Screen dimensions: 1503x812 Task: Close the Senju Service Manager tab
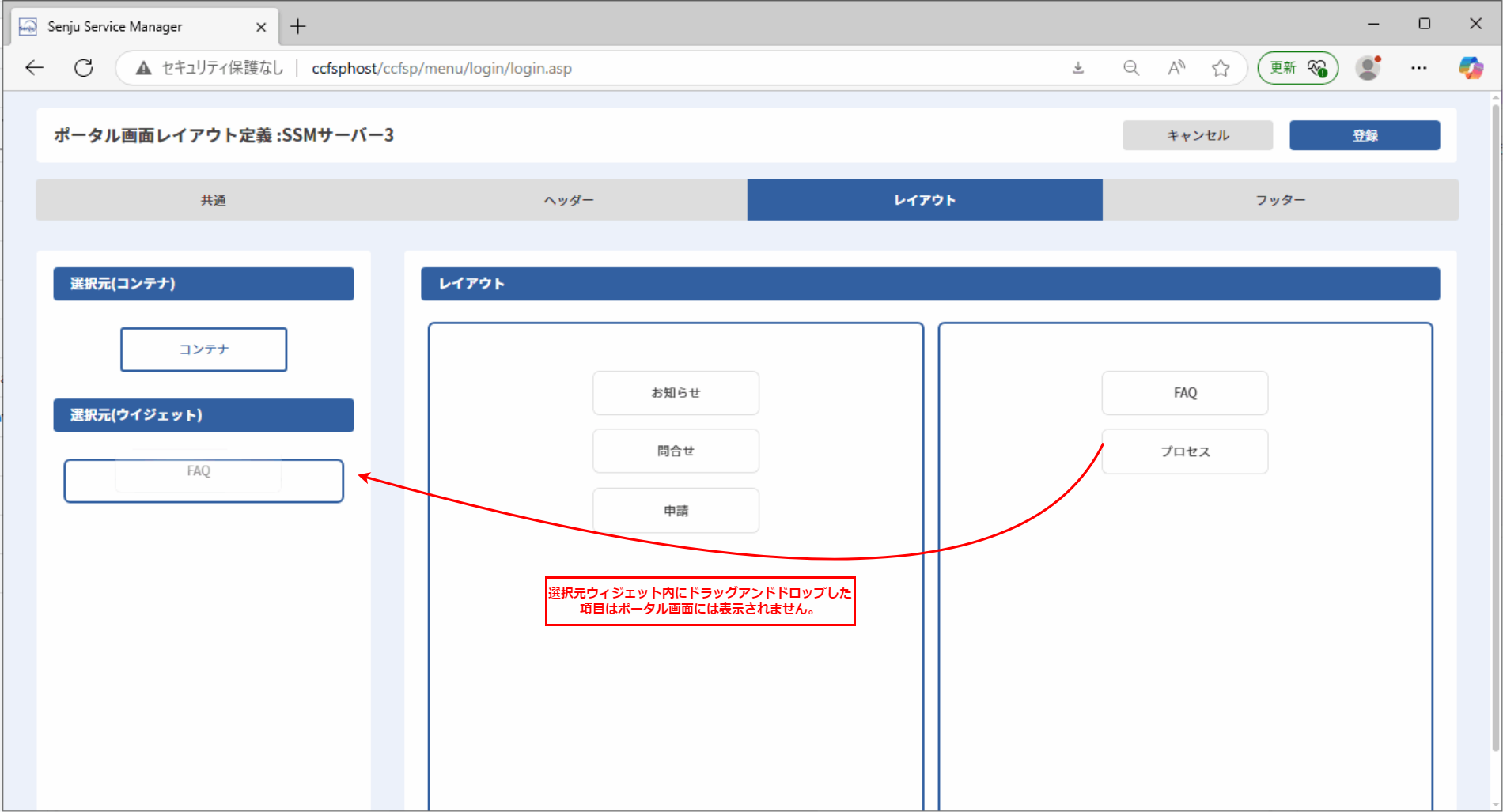coord(261,27)
